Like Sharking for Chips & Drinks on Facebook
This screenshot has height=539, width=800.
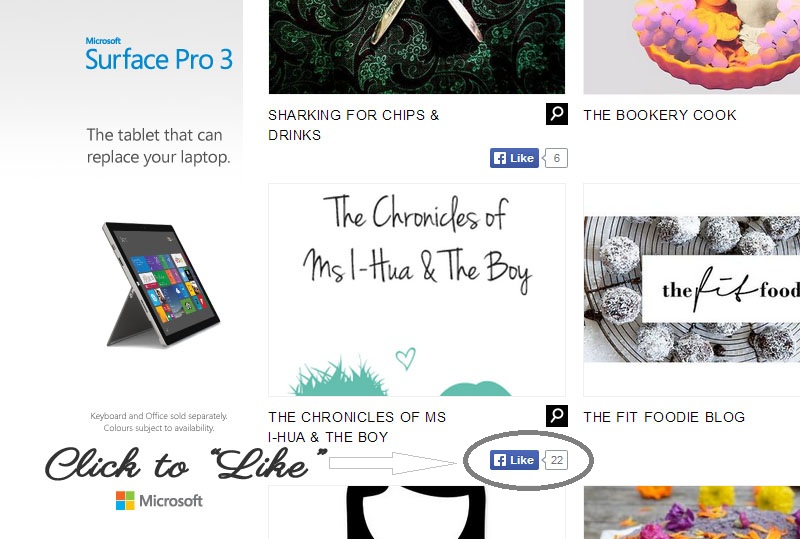(514, 158)
